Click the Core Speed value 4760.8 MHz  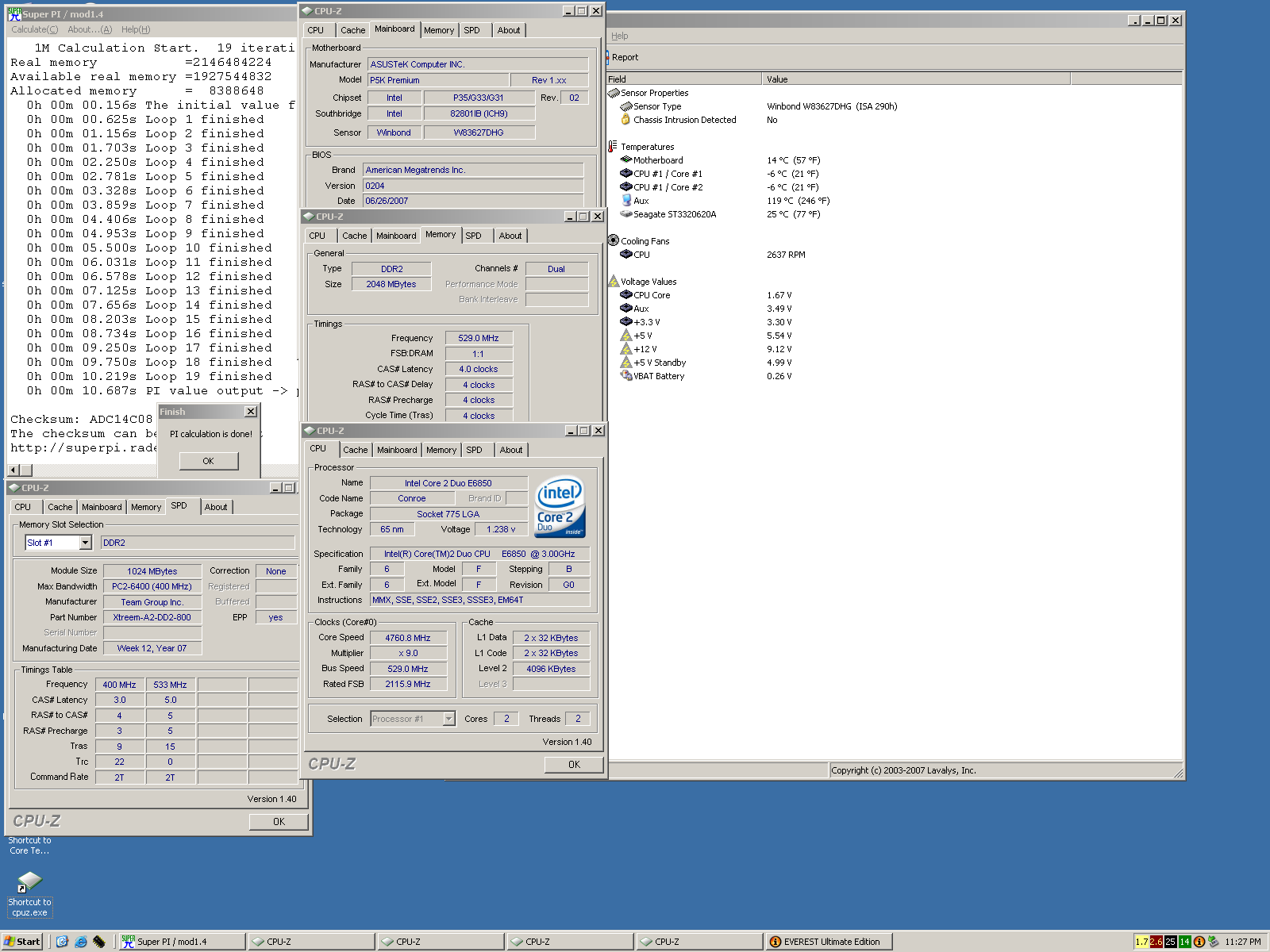[x=408, y=638]
